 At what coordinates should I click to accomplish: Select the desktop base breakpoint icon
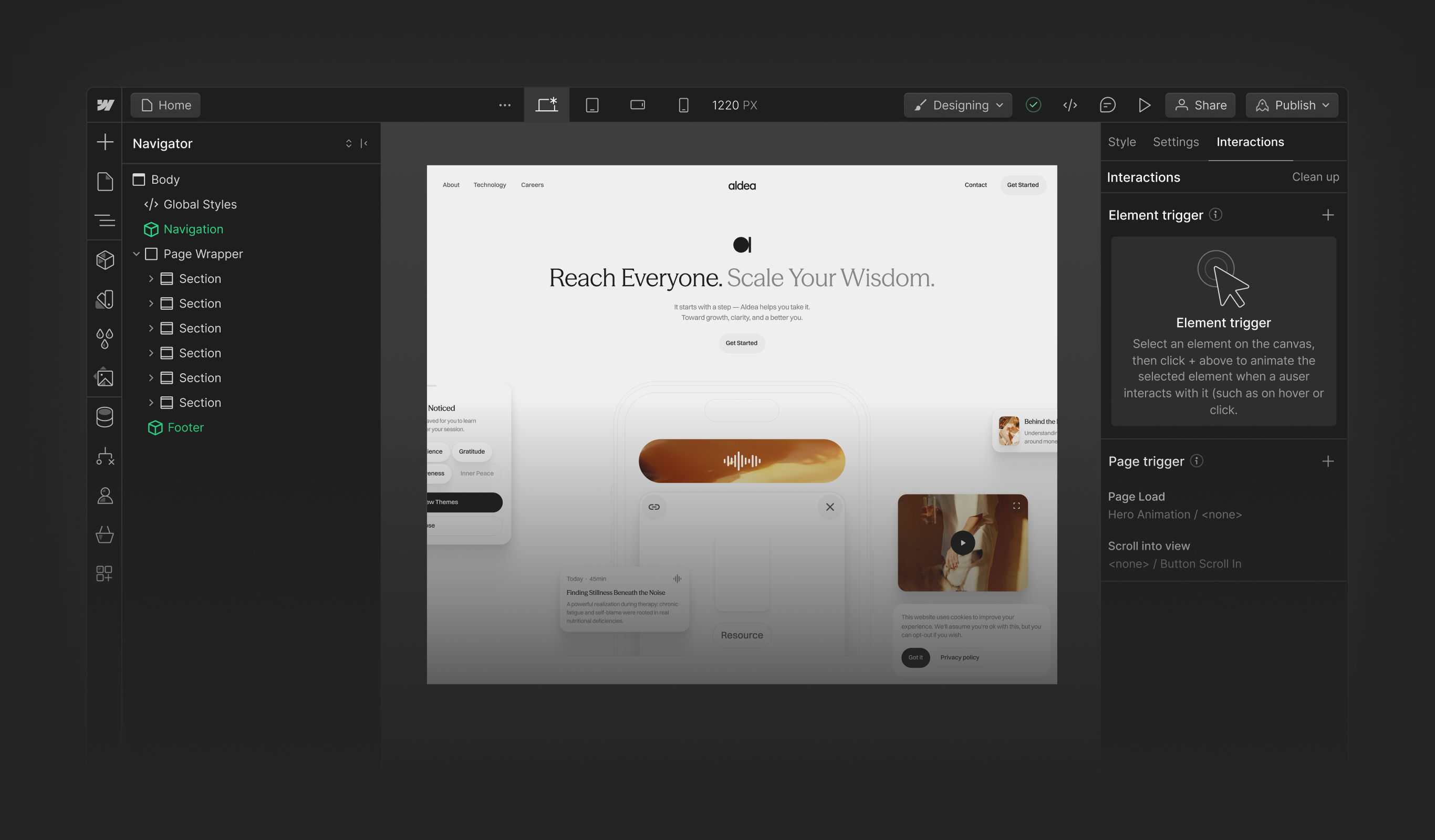(547, 104)
